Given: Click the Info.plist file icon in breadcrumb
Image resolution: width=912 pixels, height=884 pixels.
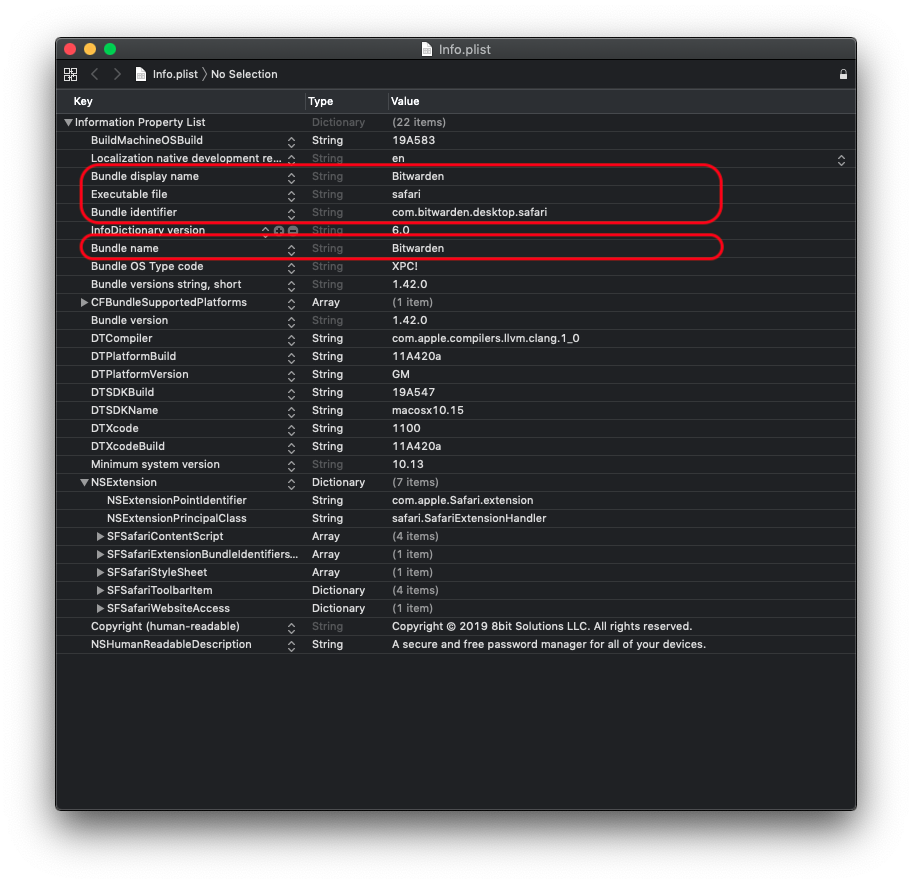Looking at the screenshot, I should 140,74.
